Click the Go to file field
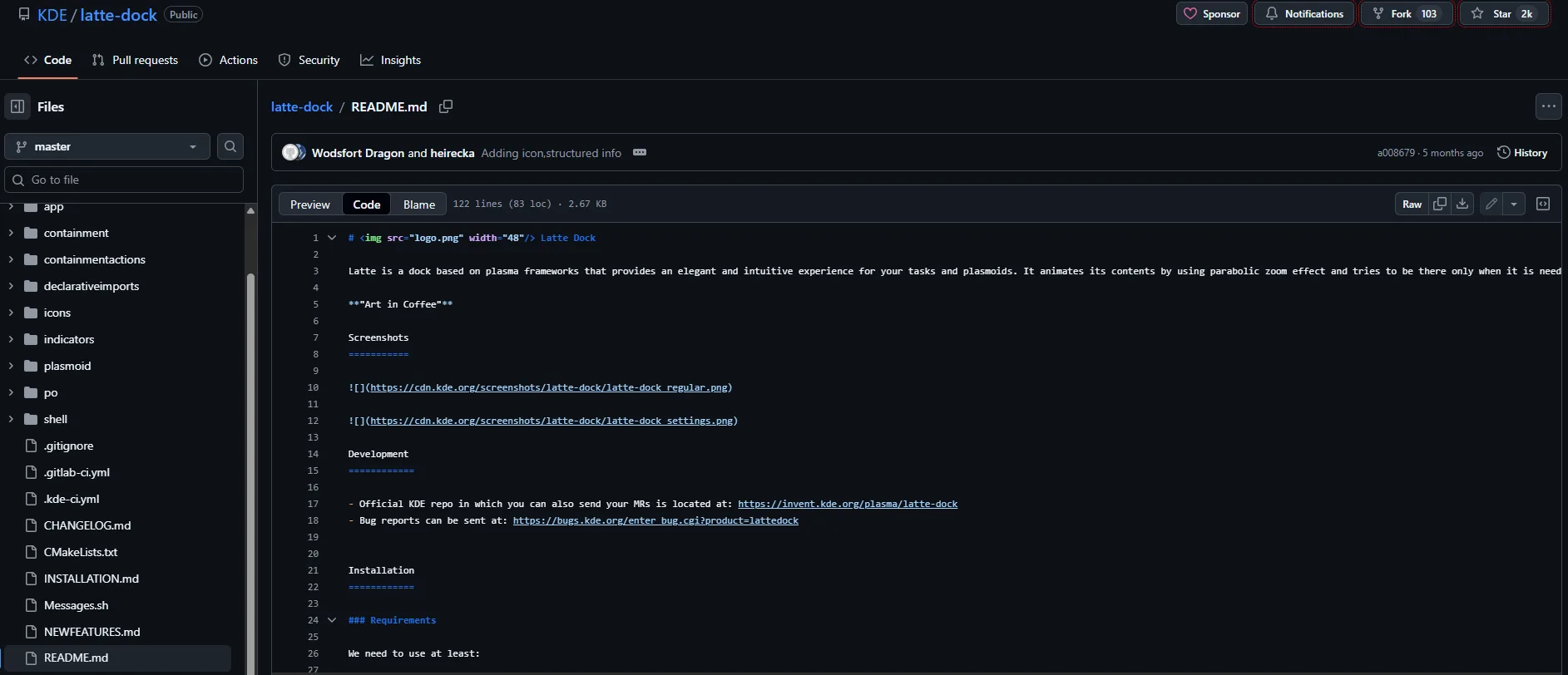Screen dimensions: 1568x675 click(x=125, y=180)
